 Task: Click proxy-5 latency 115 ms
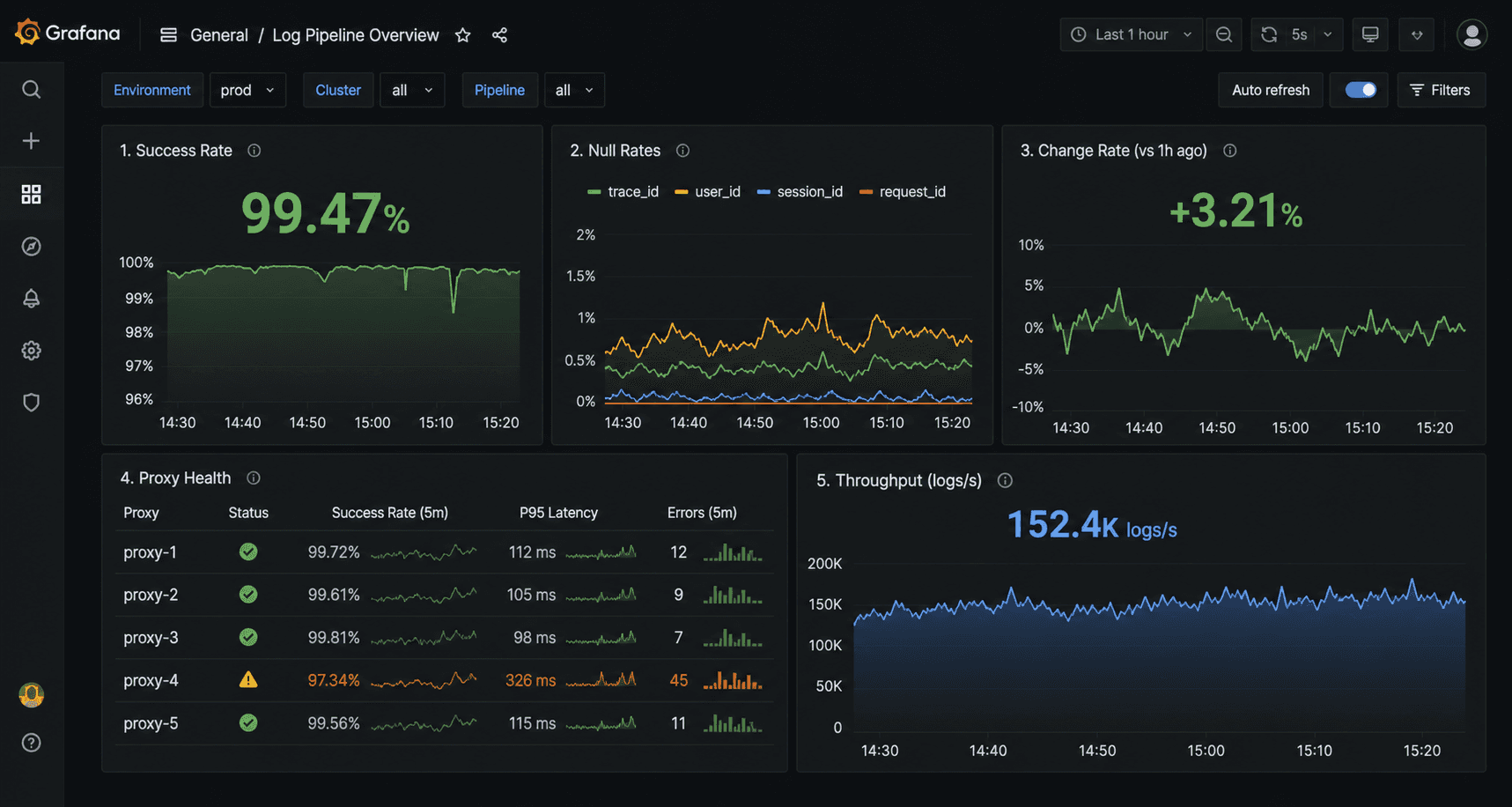[532, 723]
